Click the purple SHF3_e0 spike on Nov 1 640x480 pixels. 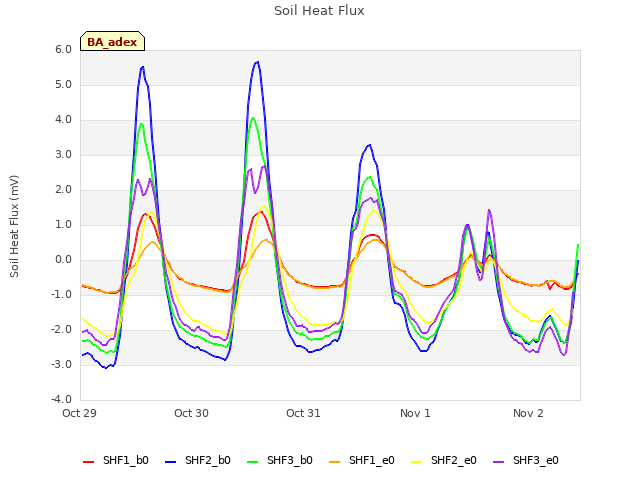[489, 210]
